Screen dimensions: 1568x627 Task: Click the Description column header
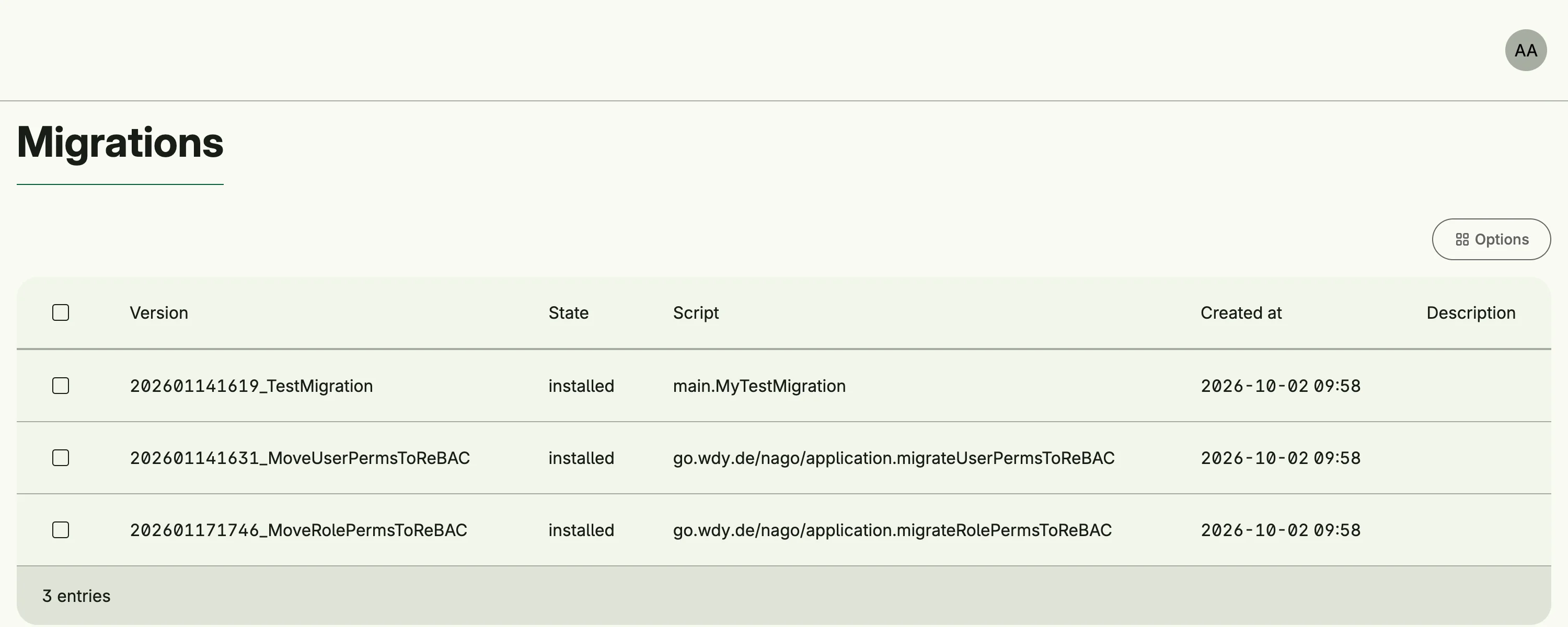pos(1471,313)
